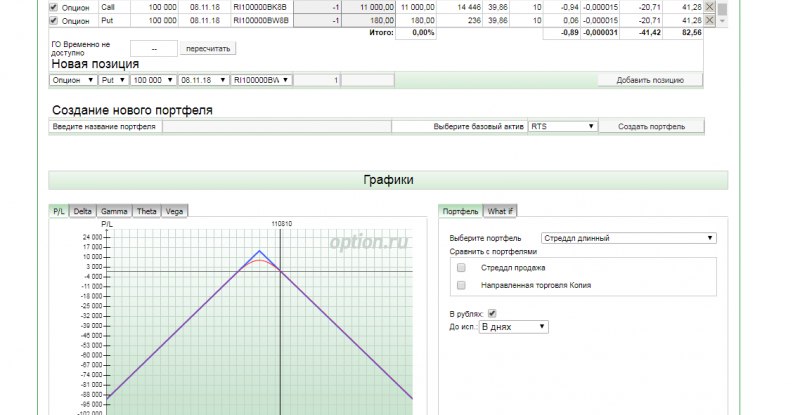Screen dimensions: 800x415
Task: Switch to the What if tab
Action: pos(498,210)
